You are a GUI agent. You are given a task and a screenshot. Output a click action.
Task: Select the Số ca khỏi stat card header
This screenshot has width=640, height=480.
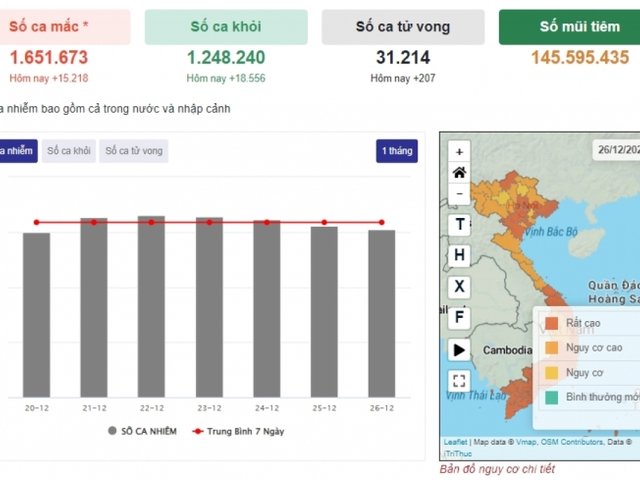tap(225, 27)
